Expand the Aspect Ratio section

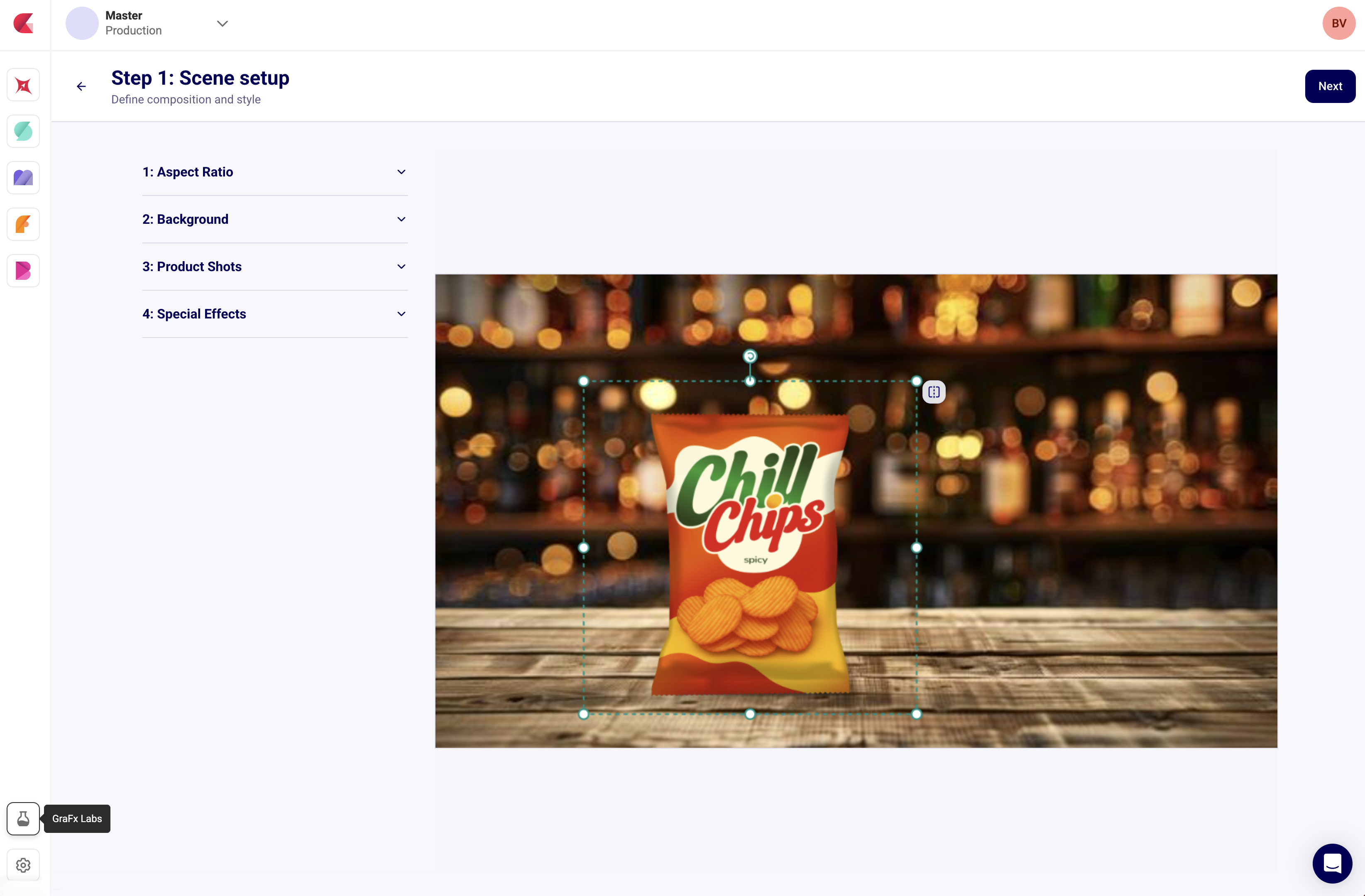coord(275,172)
